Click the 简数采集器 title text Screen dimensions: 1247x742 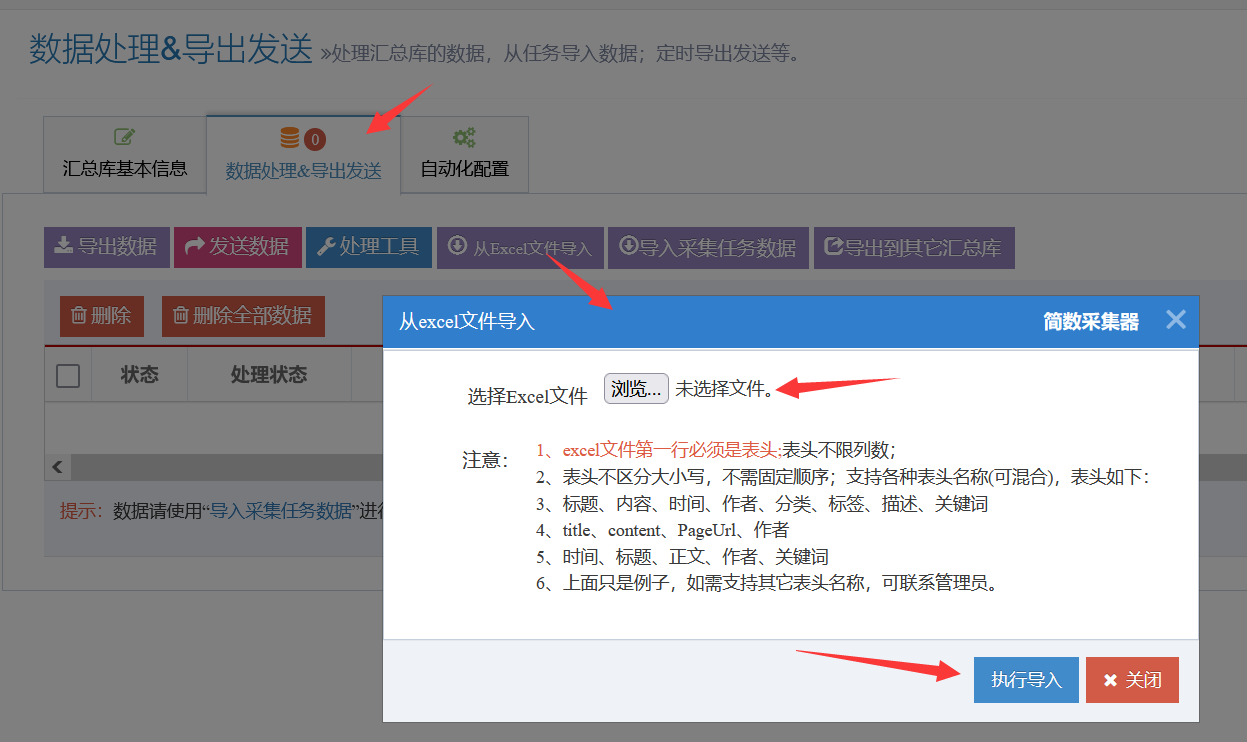(x=1091, y=322)
